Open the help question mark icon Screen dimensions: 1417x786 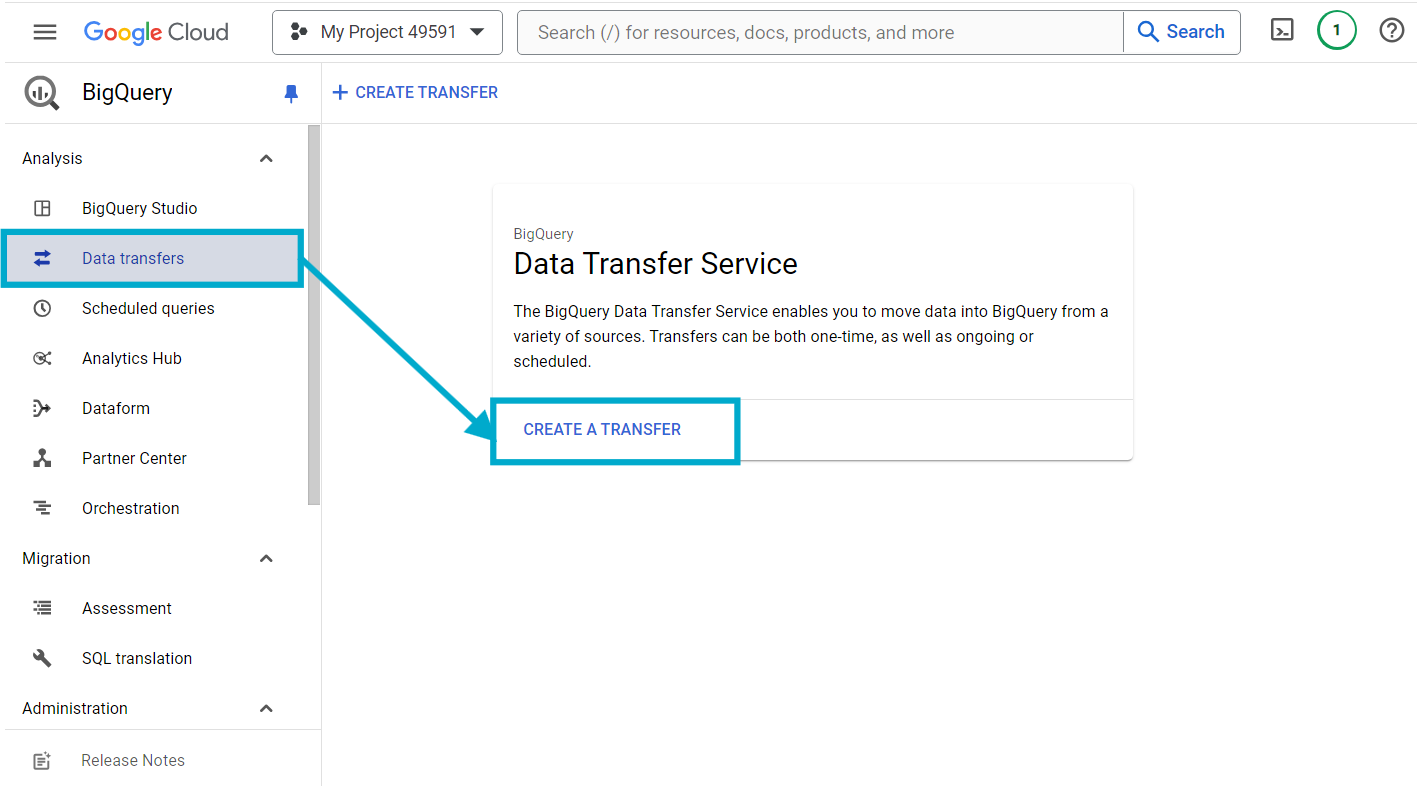coord(1392,31)
